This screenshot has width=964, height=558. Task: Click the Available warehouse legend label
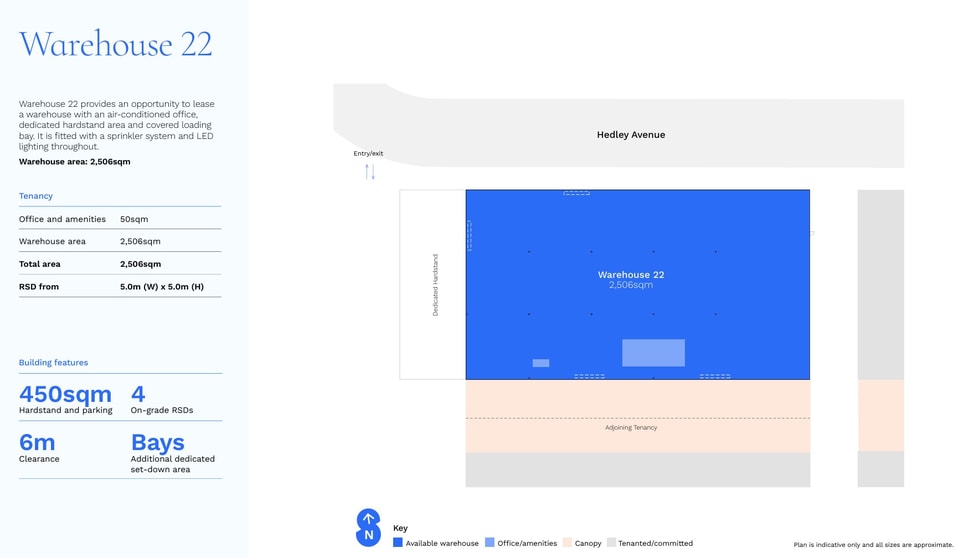click(442, 543)
